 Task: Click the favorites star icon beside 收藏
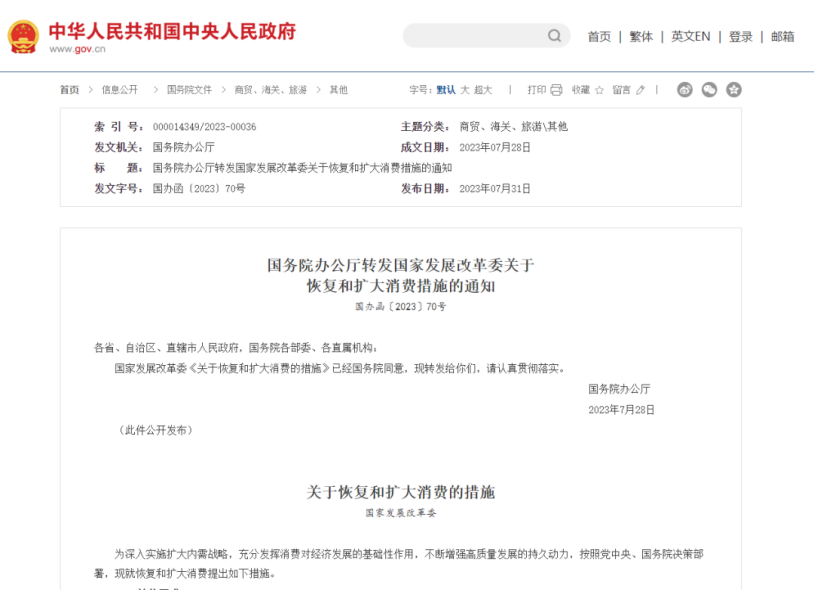click(x=598, y=89)
